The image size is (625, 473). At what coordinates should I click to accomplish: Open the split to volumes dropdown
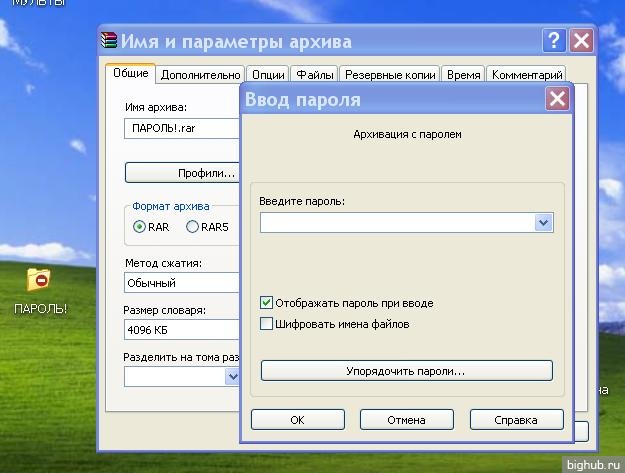point(232,377)
